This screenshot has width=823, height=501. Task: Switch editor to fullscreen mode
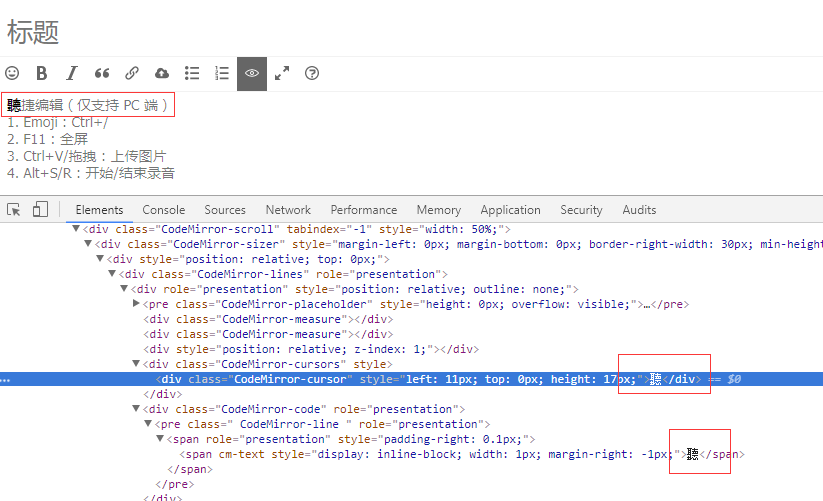coord(282,73)
